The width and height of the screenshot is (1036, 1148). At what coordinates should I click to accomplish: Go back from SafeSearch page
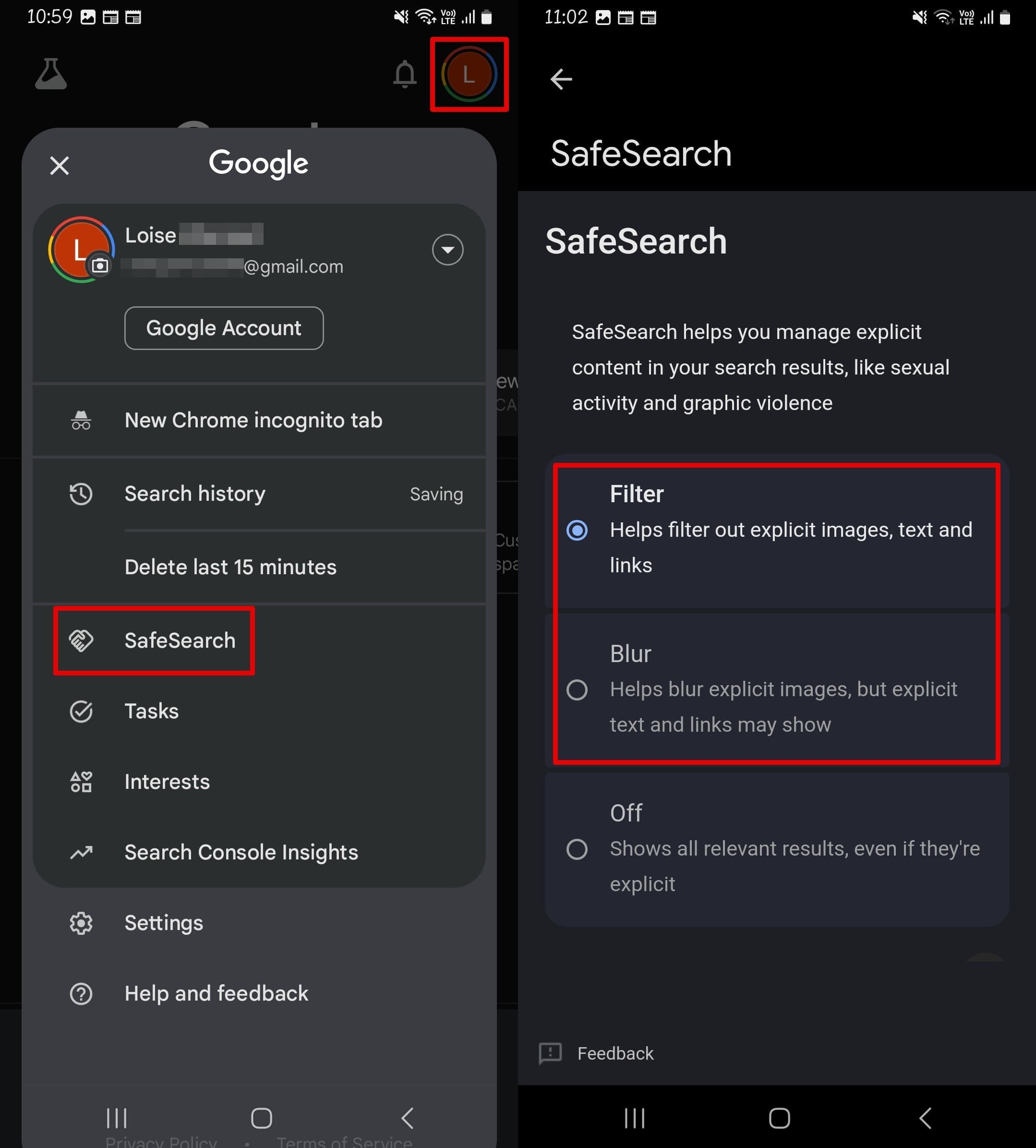coord(561,79)
